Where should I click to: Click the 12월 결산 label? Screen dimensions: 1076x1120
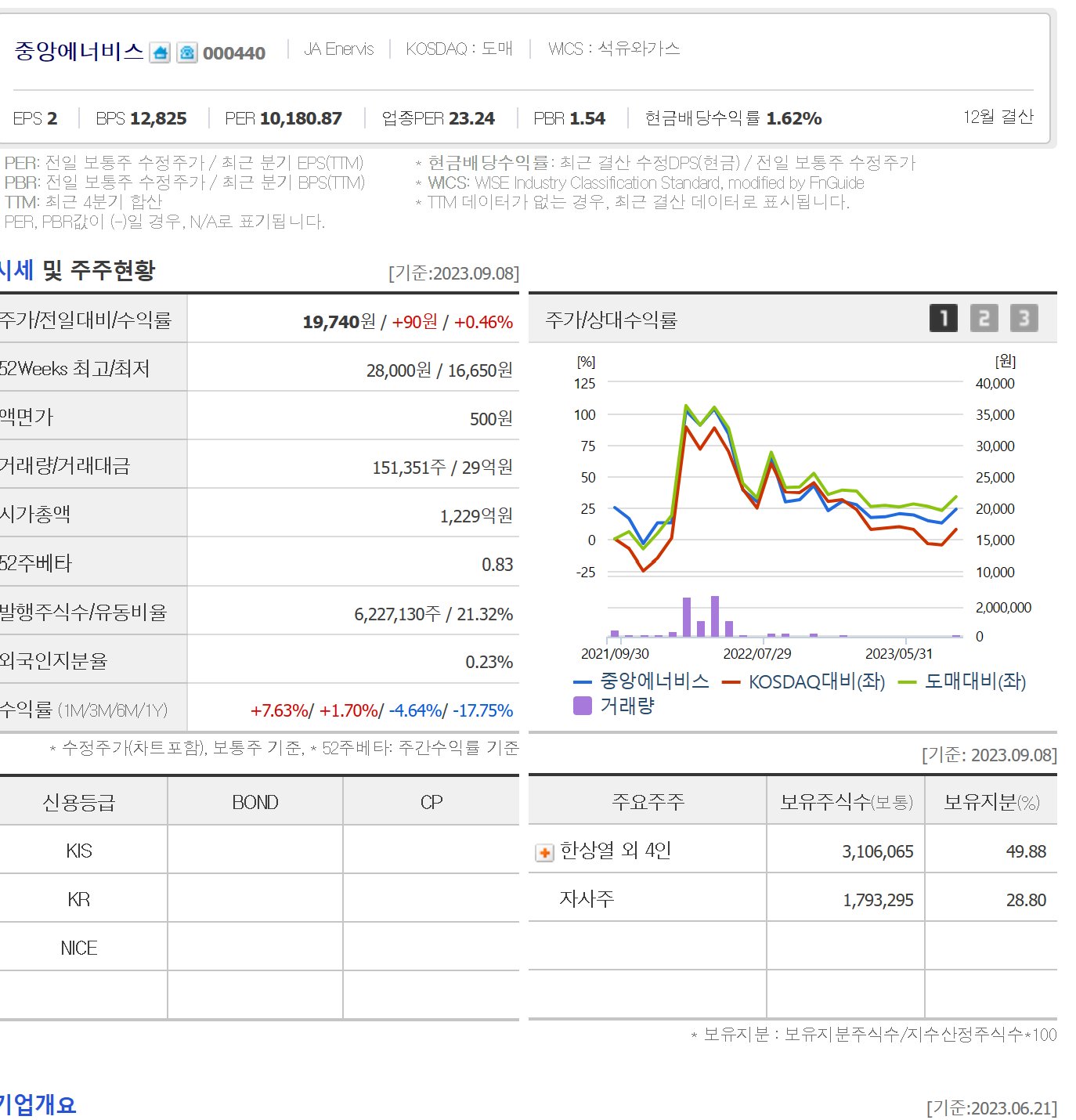pos(998,117)
